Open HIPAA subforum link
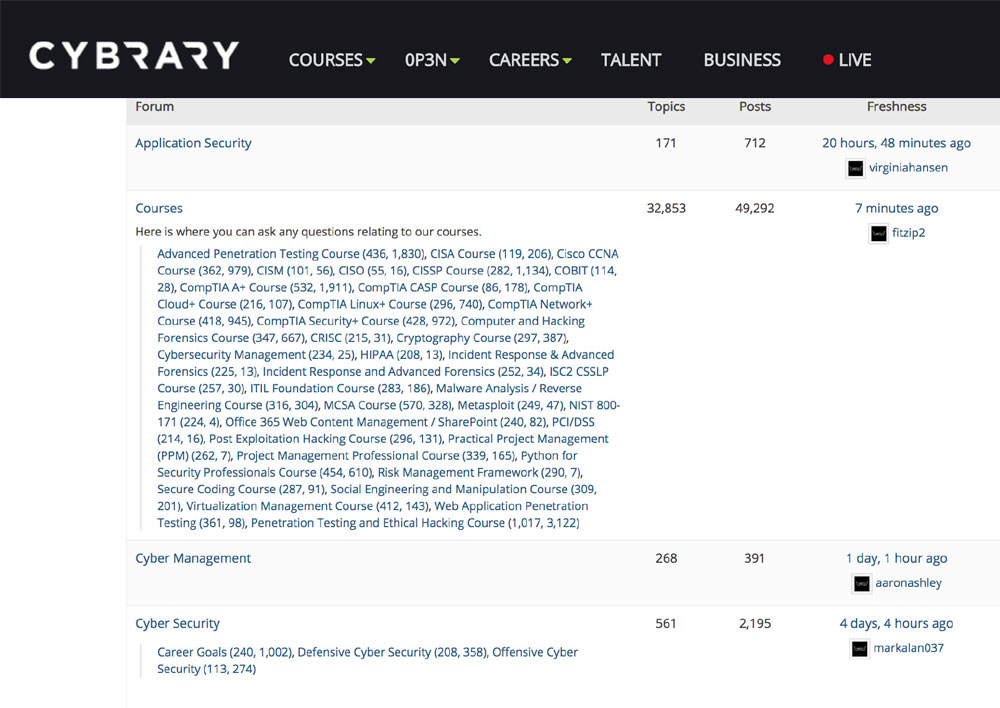The height and width of the screenshot is (708, 1000). (401, 355)
